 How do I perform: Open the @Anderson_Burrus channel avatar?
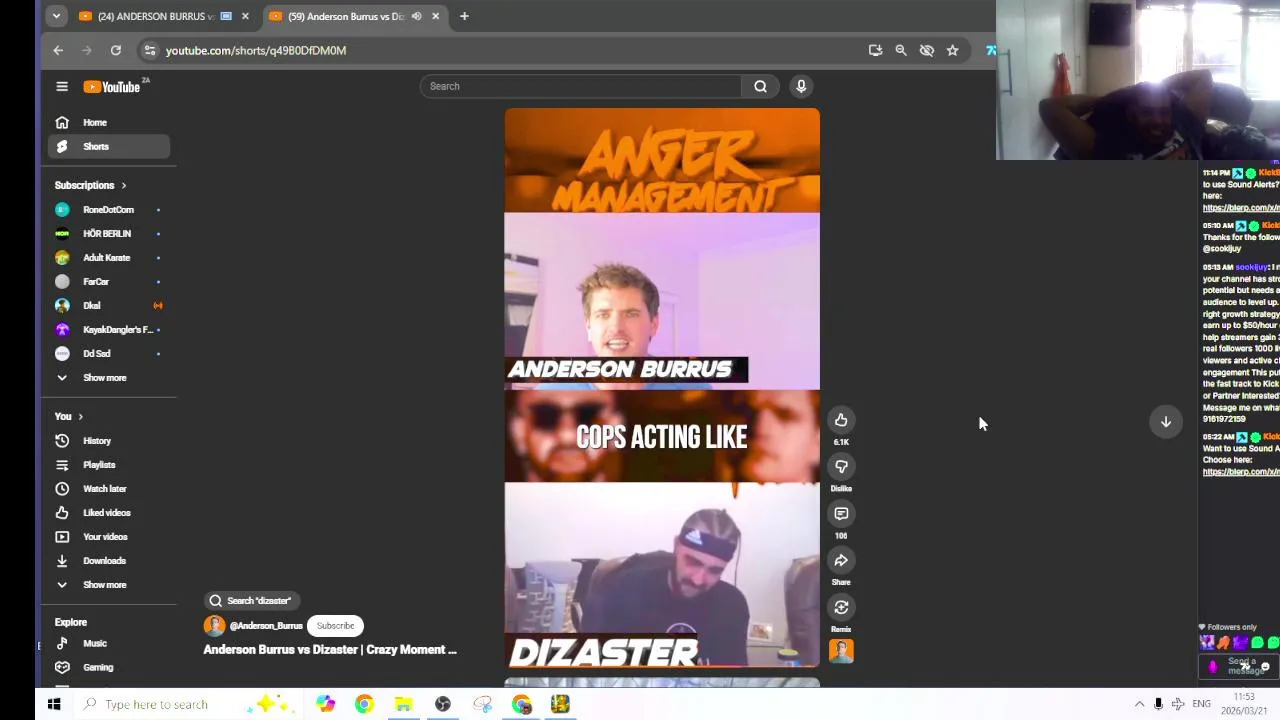[x=214, y=626]
